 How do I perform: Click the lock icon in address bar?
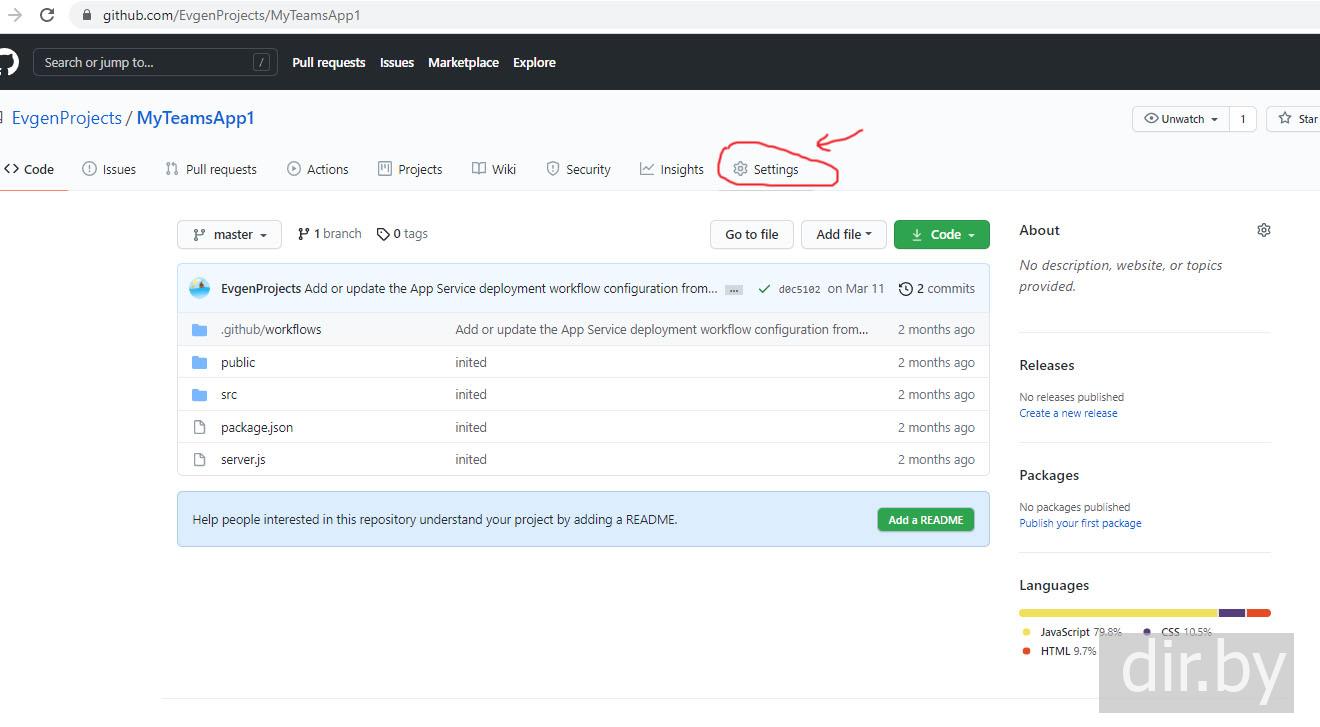click(x=86, y=15)
